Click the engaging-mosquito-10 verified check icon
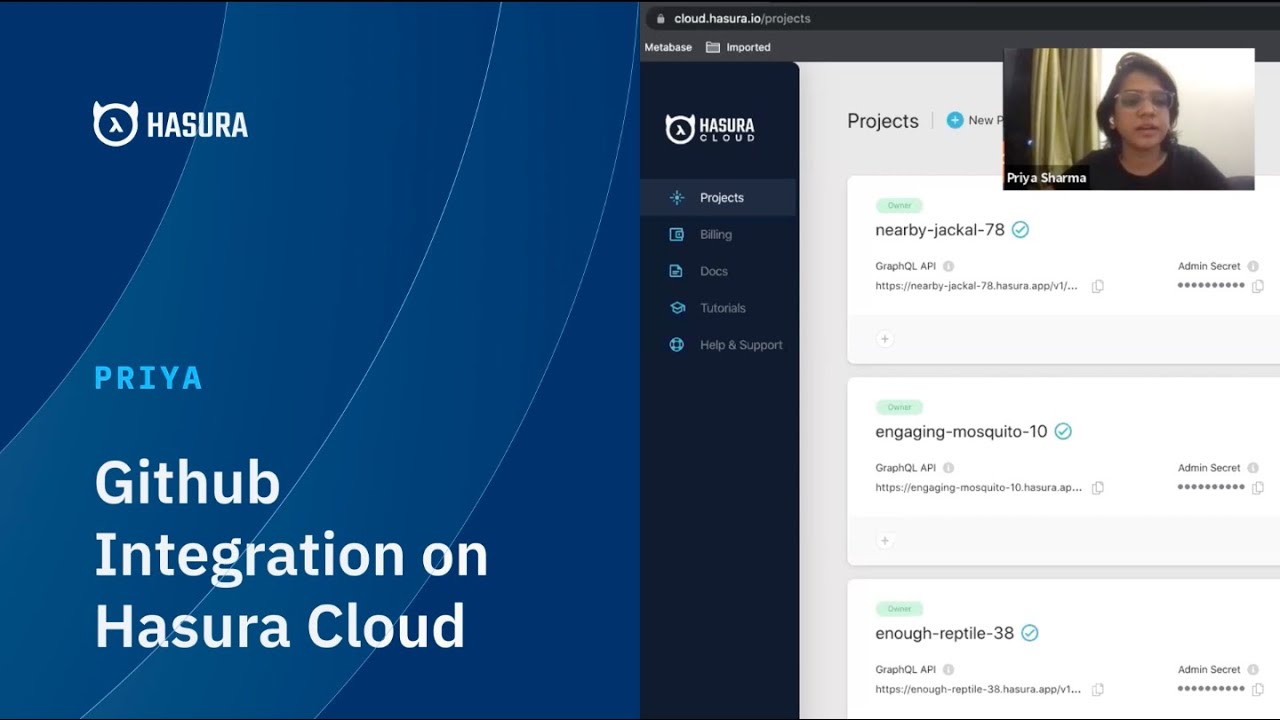Viewport: 1280px width, 720px height. pos(1063,432)
